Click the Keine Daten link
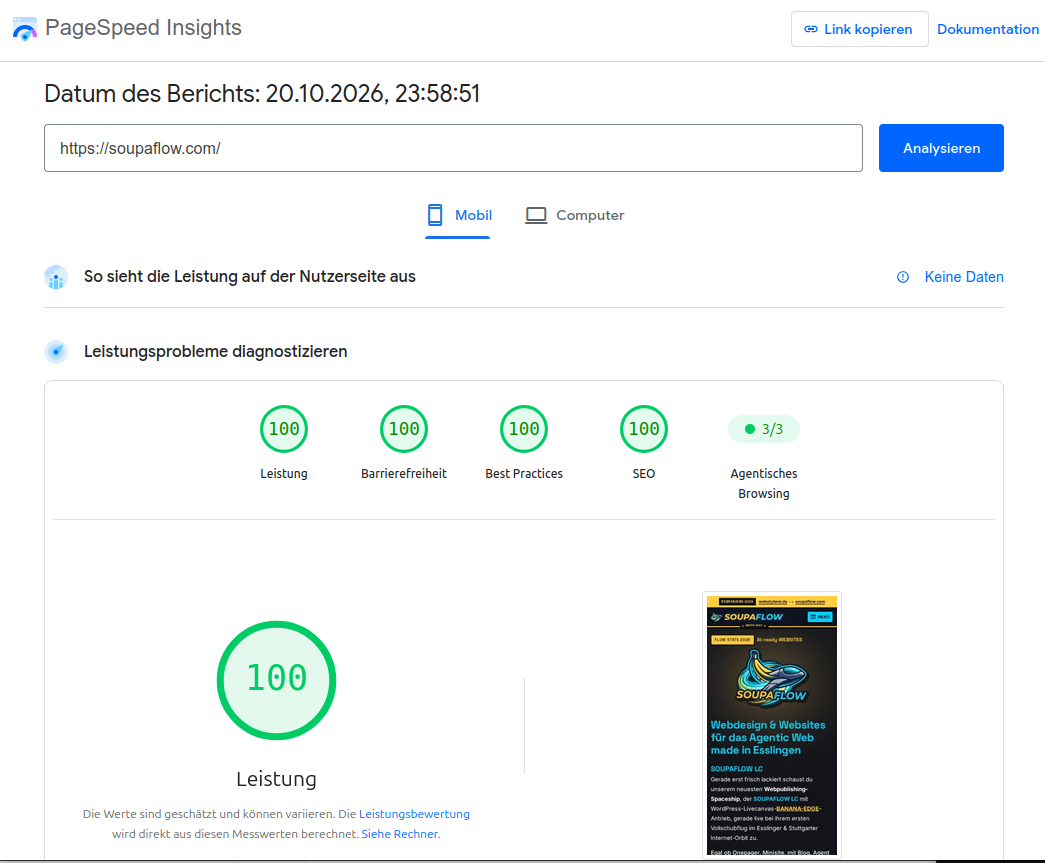The image size is (1045, 863). [964, 277]
